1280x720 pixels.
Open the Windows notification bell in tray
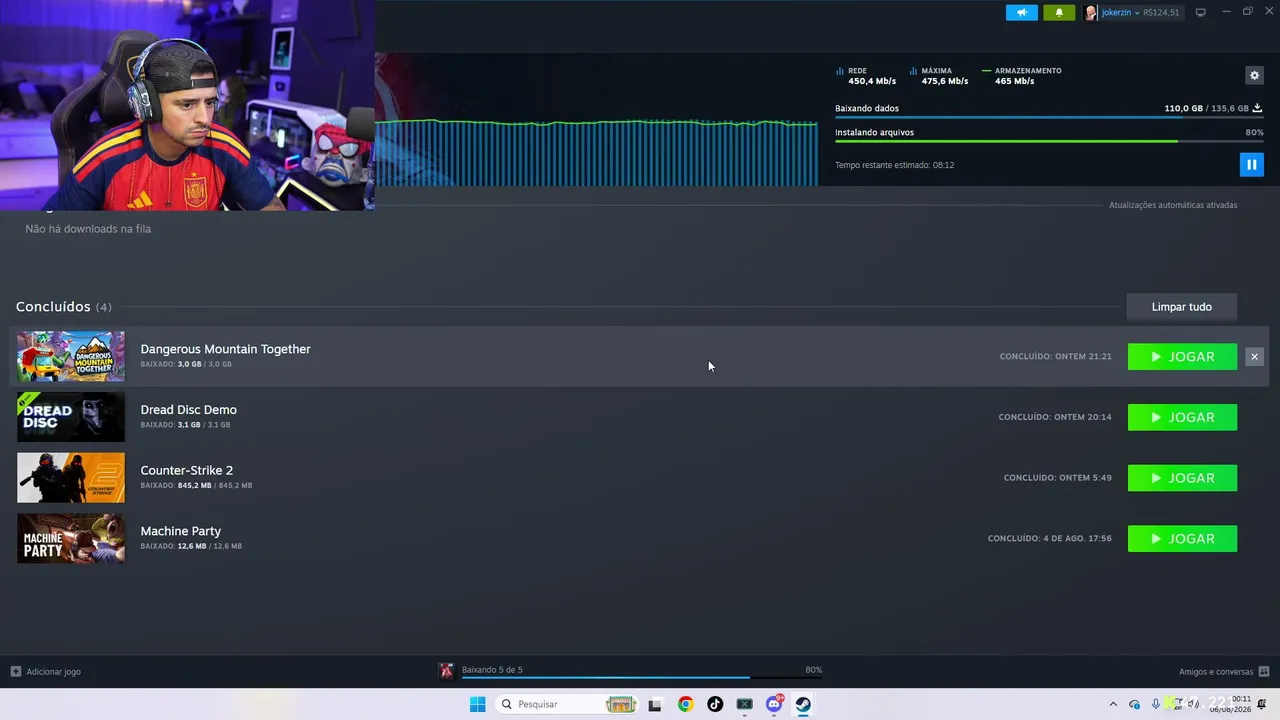pyautogui.click(x=1262, y=704)
